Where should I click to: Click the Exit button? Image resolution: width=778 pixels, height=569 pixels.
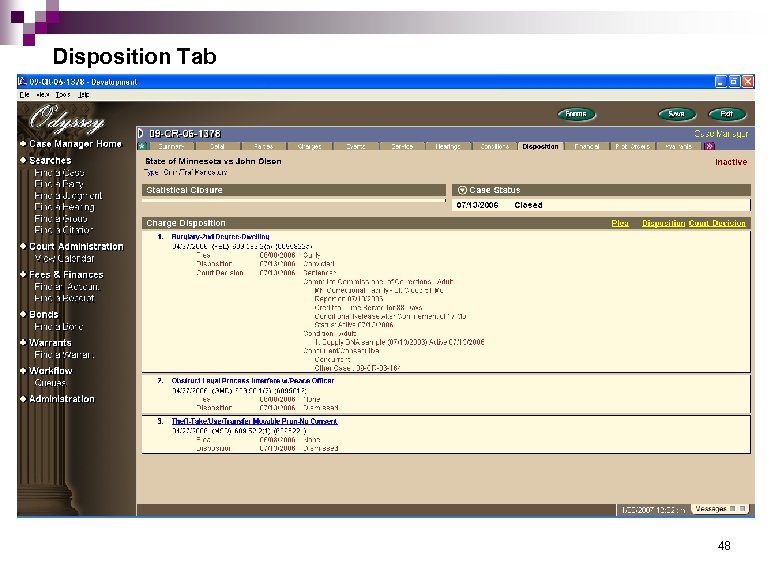point(727,114)
